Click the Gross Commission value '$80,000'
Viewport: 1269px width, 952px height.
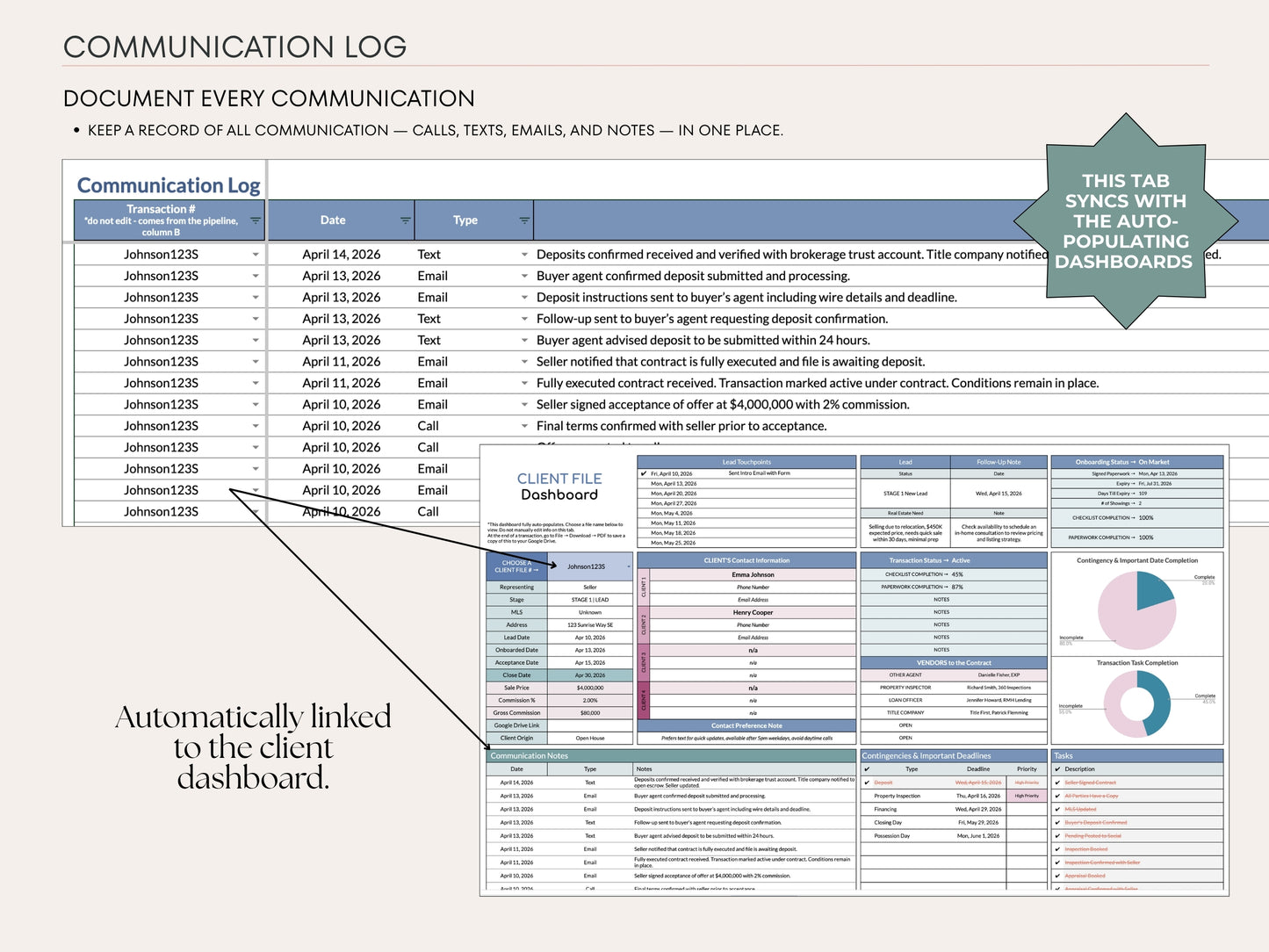point(590,713)
